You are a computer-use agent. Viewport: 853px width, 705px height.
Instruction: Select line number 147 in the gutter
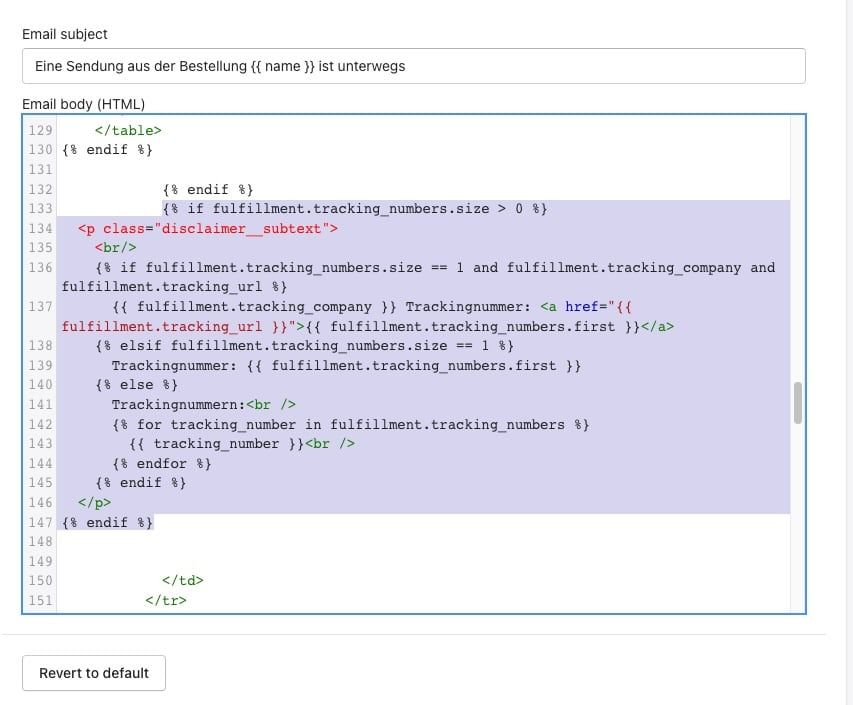pyautogui.click(x=40, y=522)
